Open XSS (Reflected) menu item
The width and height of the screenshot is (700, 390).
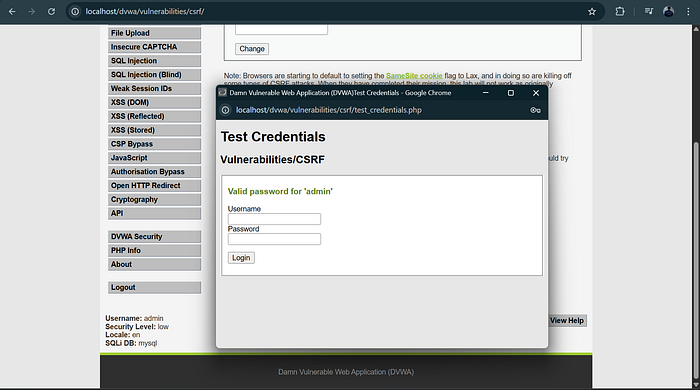pos(154,116)
